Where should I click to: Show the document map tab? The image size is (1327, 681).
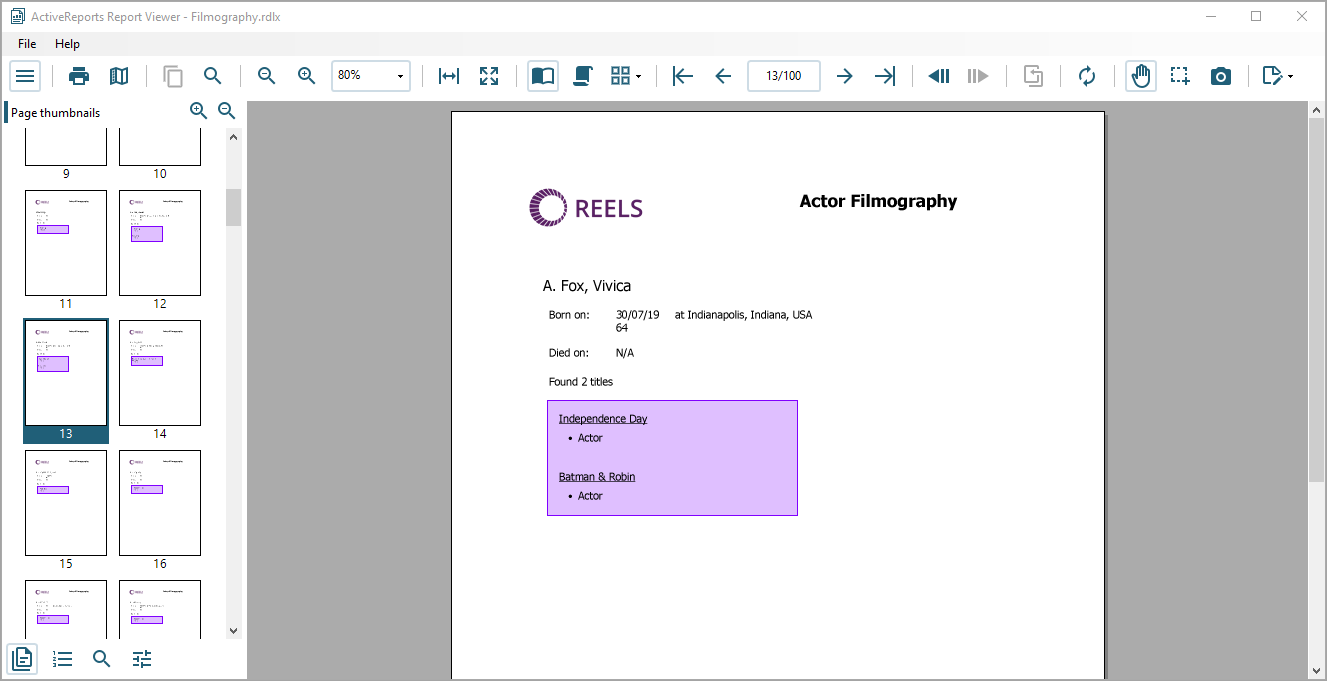click(x=63, y=659)
